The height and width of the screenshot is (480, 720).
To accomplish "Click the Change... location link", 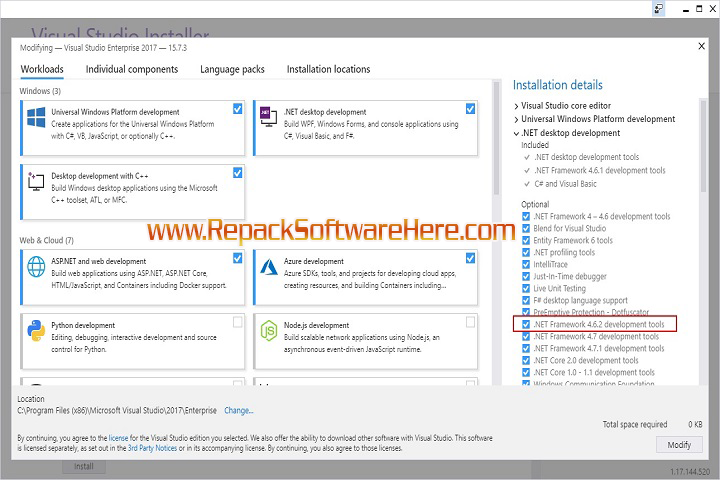I will pyautogui.click(x=238, y=411).
